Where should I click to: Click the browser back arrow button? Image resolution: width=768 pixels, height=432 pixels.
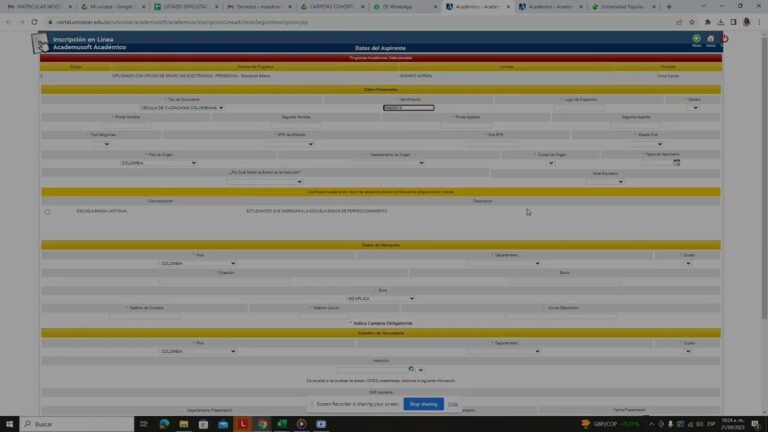pos(9,22)
